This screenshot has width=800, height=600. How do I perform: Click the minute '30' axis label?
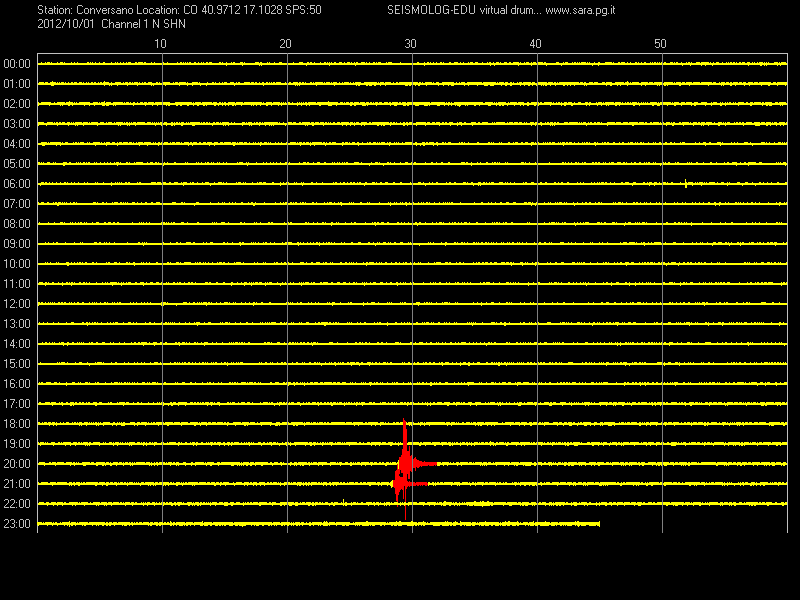(x=410, y=44)
